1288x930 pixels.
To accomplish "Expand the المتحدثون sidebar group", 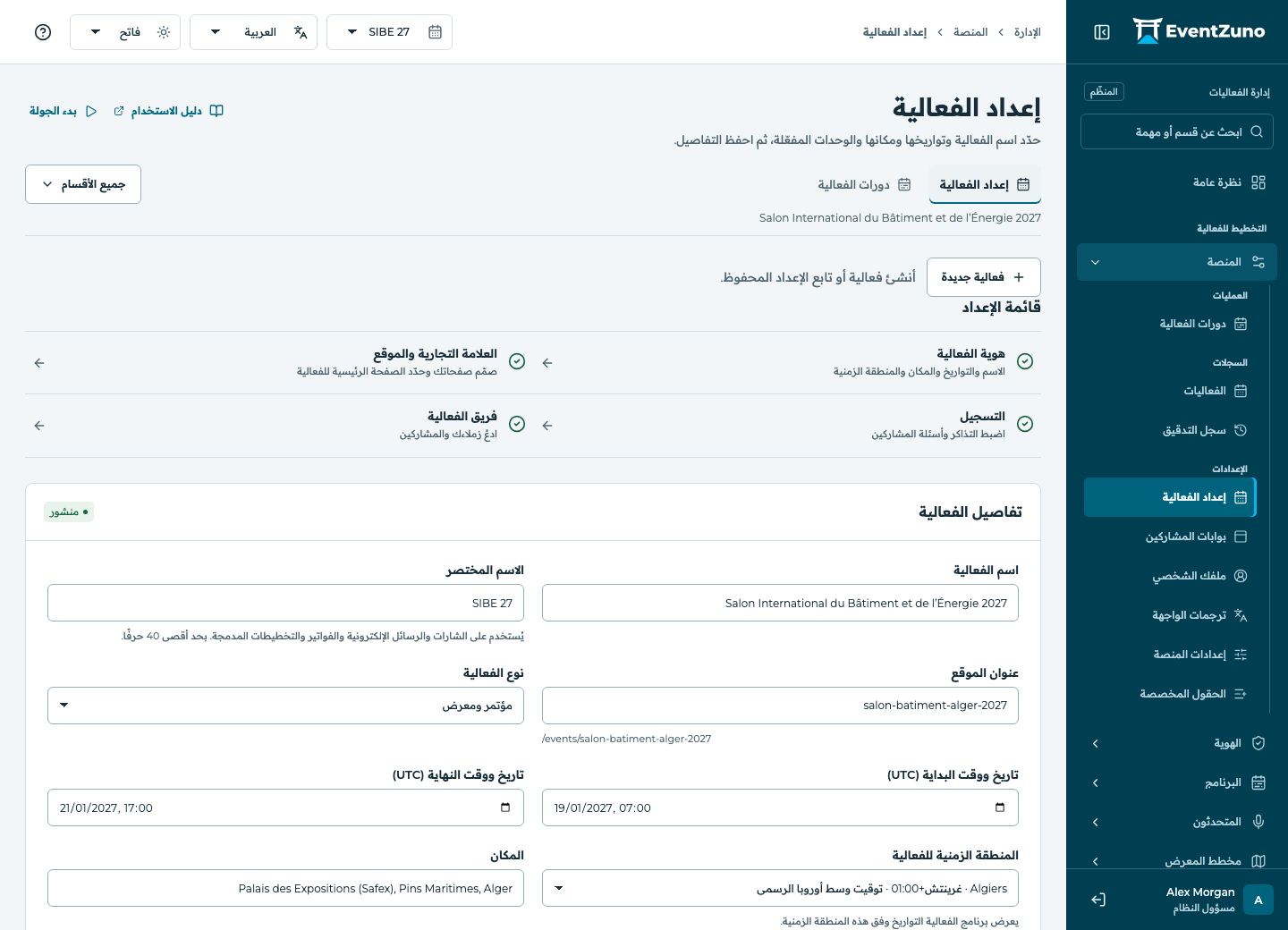I will (1177, 822).
